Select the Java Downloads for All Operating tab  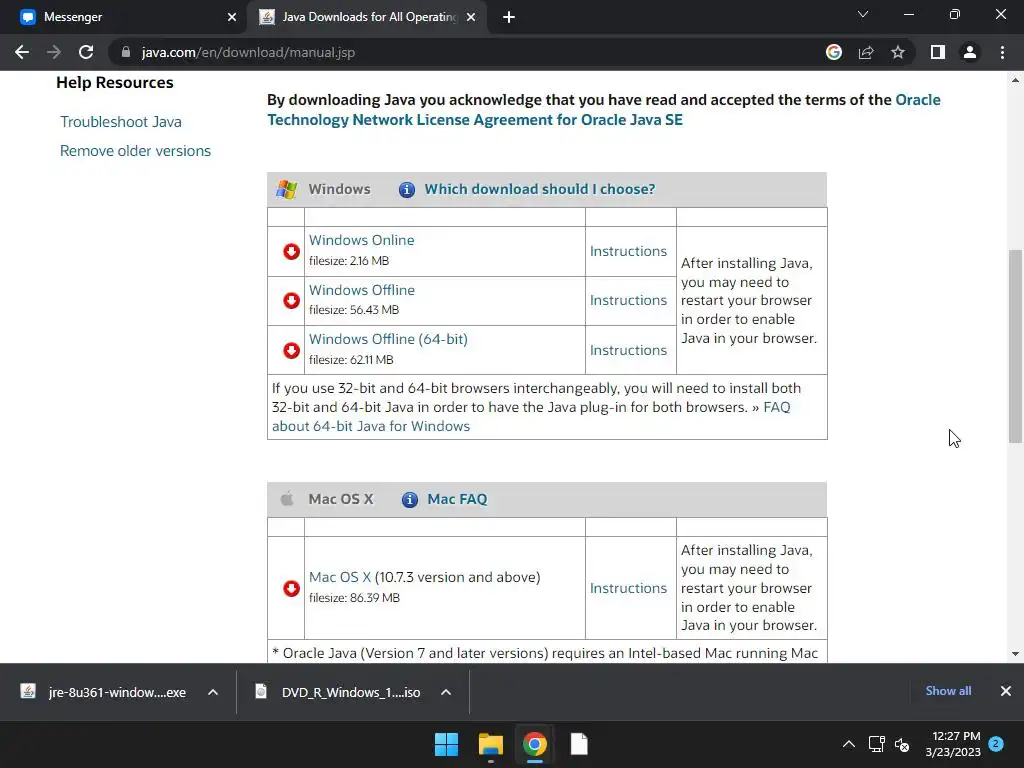click(369, 17)
